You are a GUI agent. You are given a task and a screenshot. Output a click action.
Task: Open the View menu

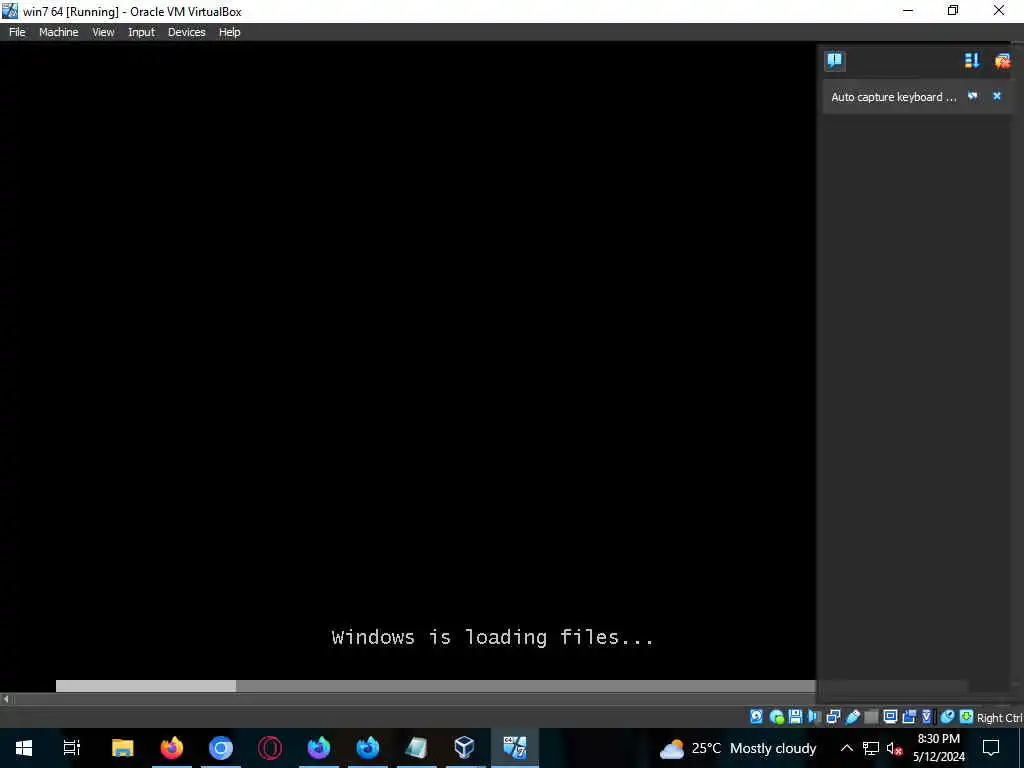[x=103, y=32]
